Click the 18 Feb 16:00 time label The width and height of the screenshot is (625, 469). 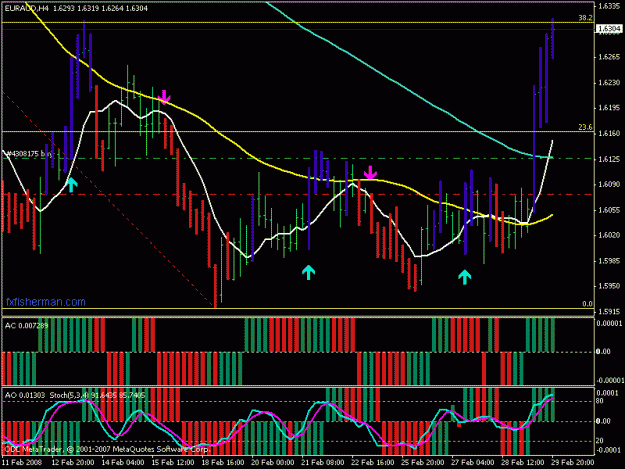click(223, 463)
